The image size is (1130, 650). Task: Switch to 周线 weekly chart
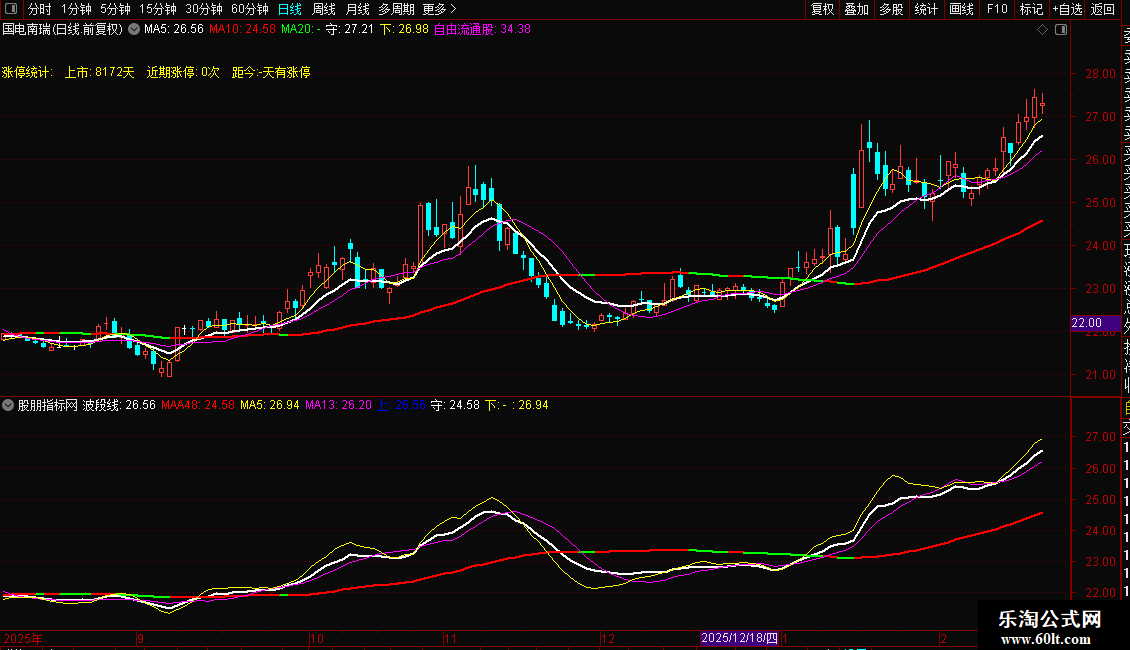point(324,9)
